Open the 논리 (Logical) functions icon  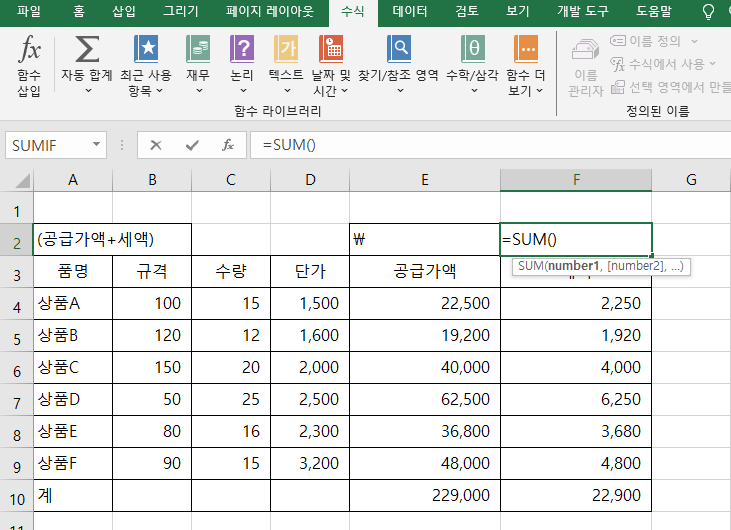pos(242,49)
